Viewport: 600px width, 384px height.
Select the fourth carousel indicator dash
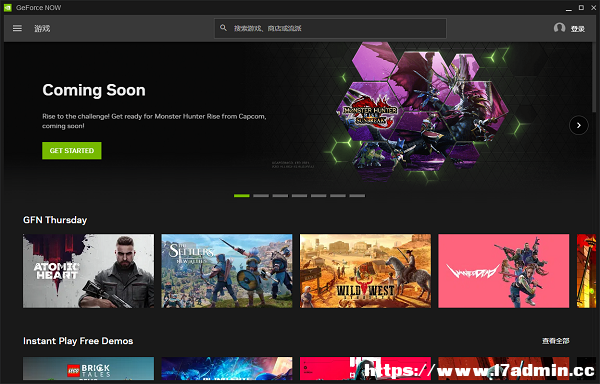[x=299, y=195]
